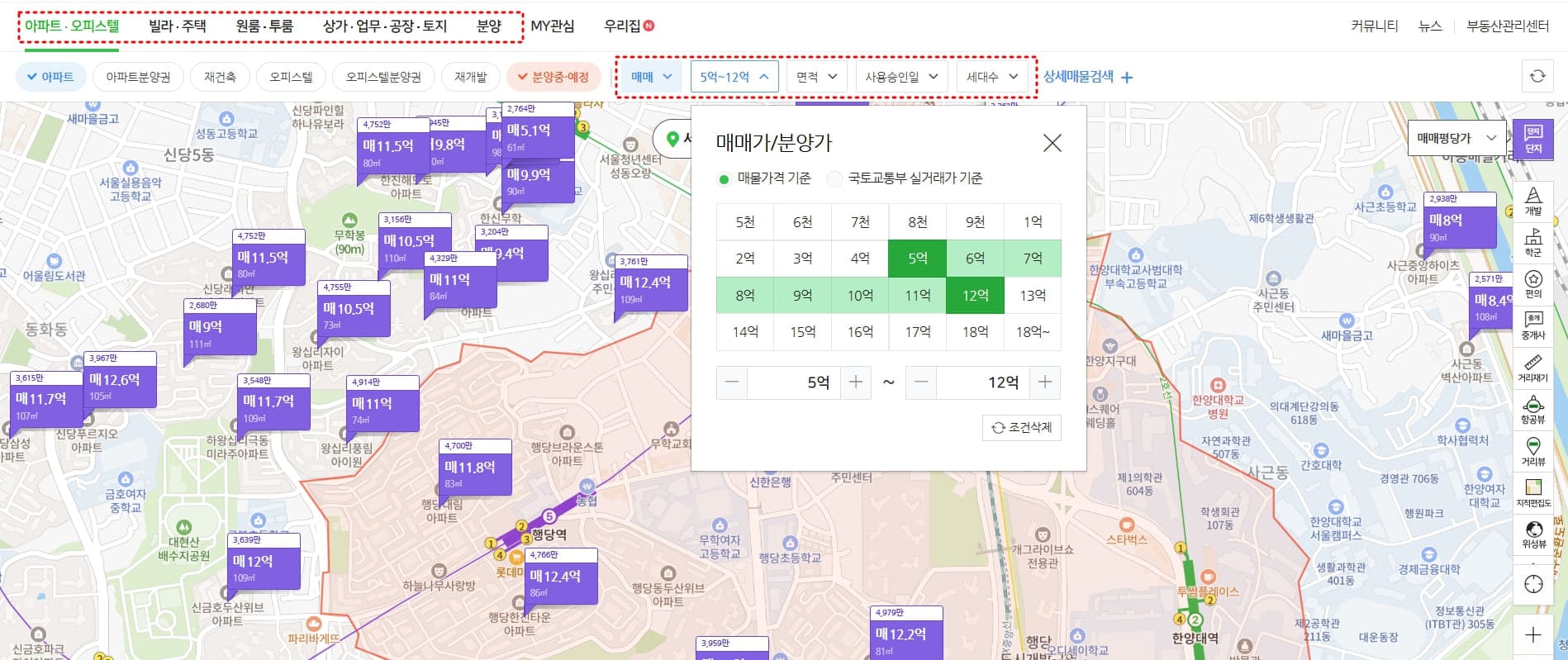Click the crosshair current-location icon

[1533, 584]
